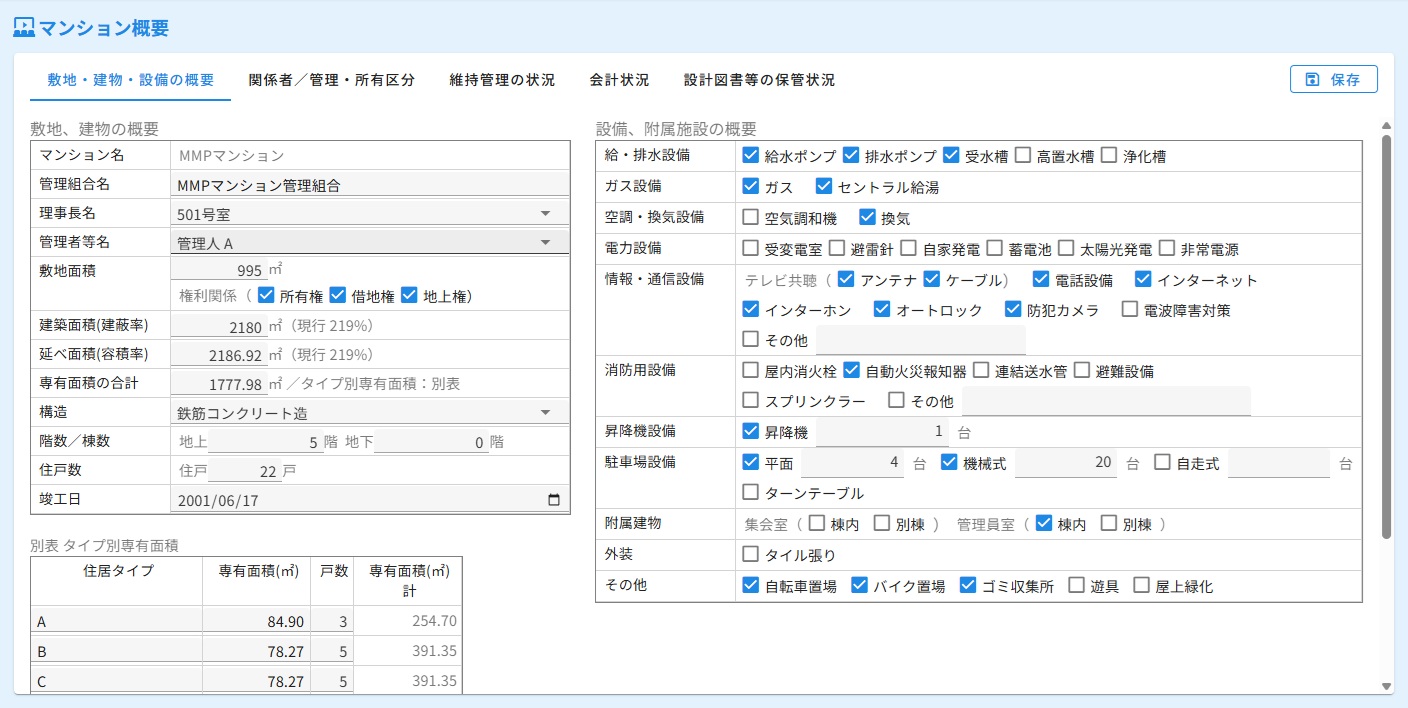Check the ターンテーブル checkbox
This screenshot has width=1408, height=708.
click(x=751, y=493)
